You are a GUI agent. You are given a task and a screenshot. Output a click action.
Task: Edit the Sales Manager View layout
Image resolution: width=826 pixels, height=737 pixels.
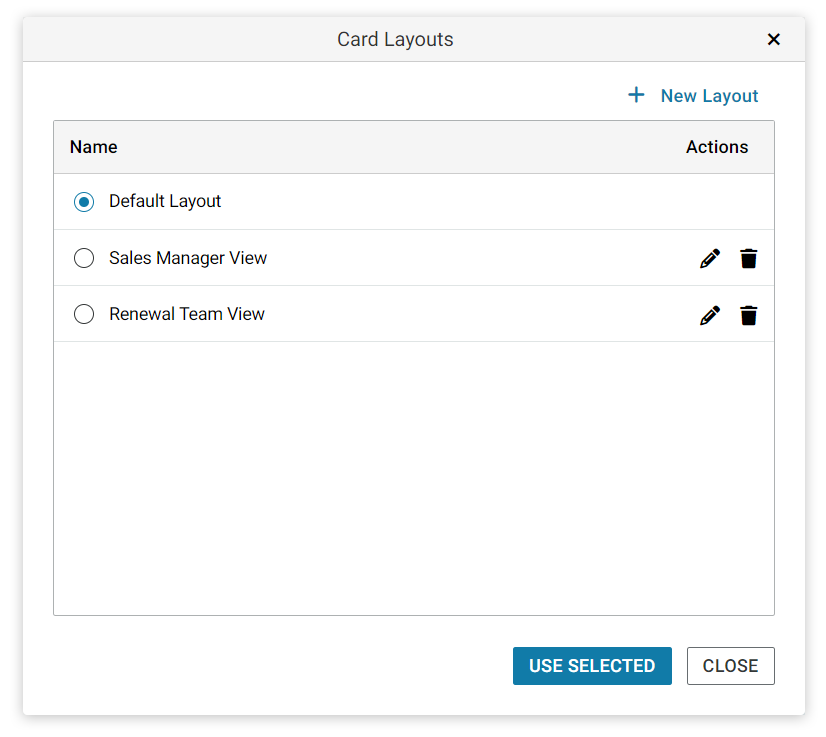coord(710,259)
